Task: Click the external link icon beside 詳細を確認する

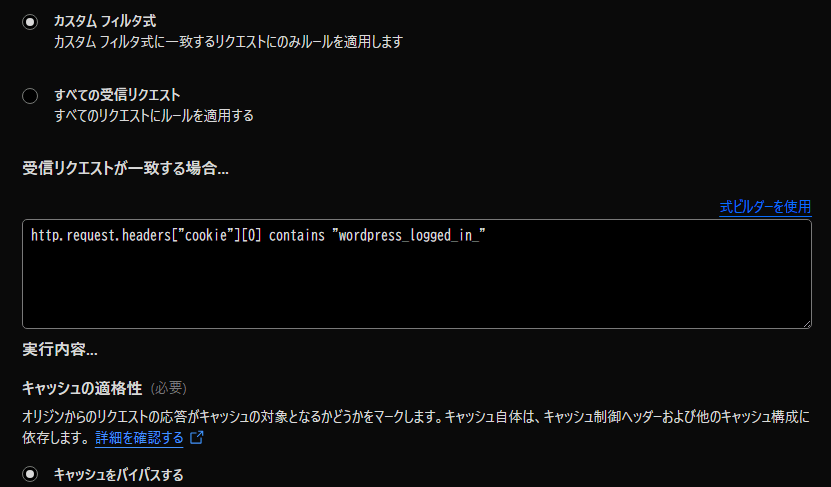Action: tap(197, 438)
